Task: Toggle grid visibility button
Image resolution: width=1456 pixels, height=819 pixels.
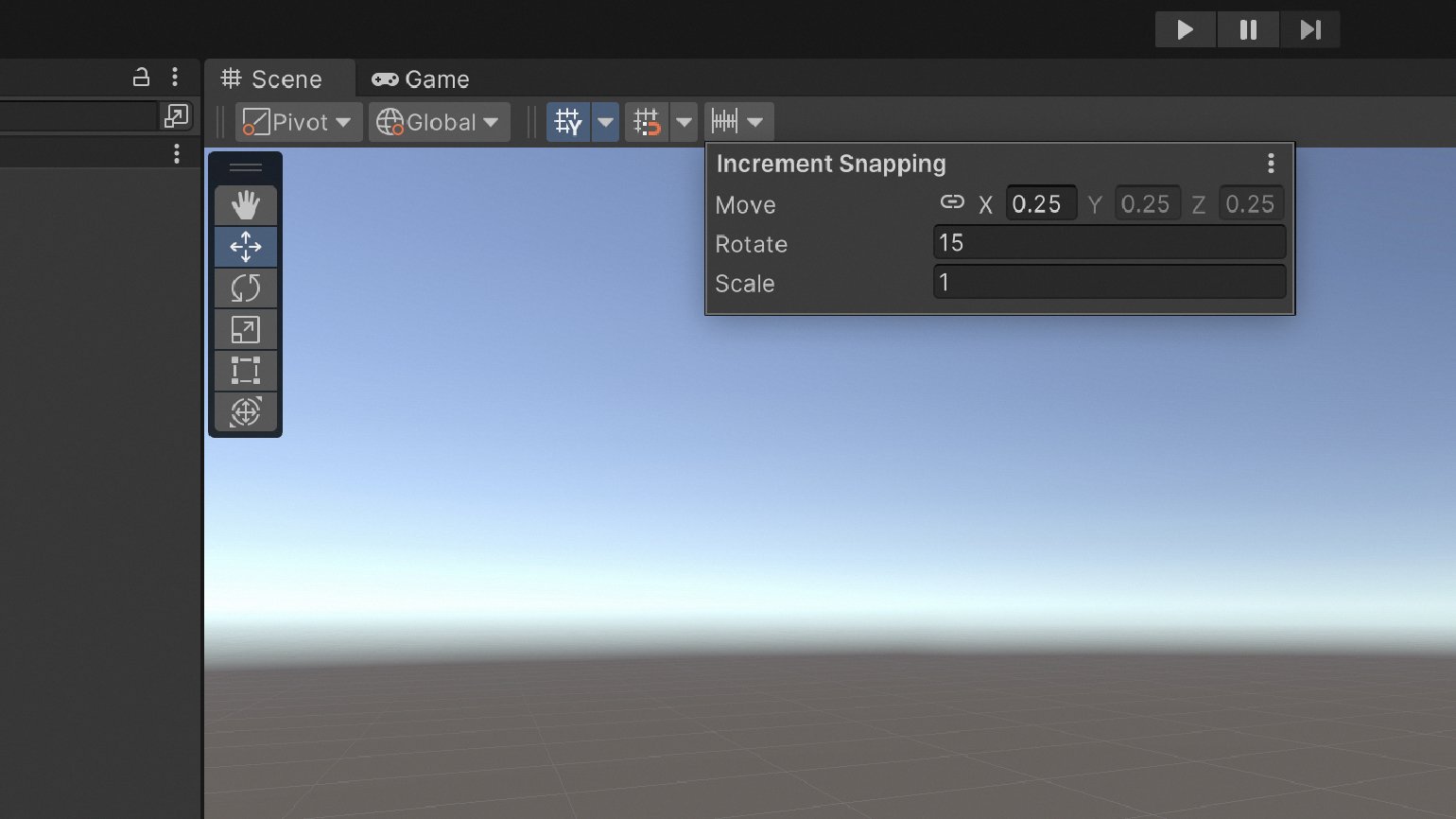Action: pos(568,122)
